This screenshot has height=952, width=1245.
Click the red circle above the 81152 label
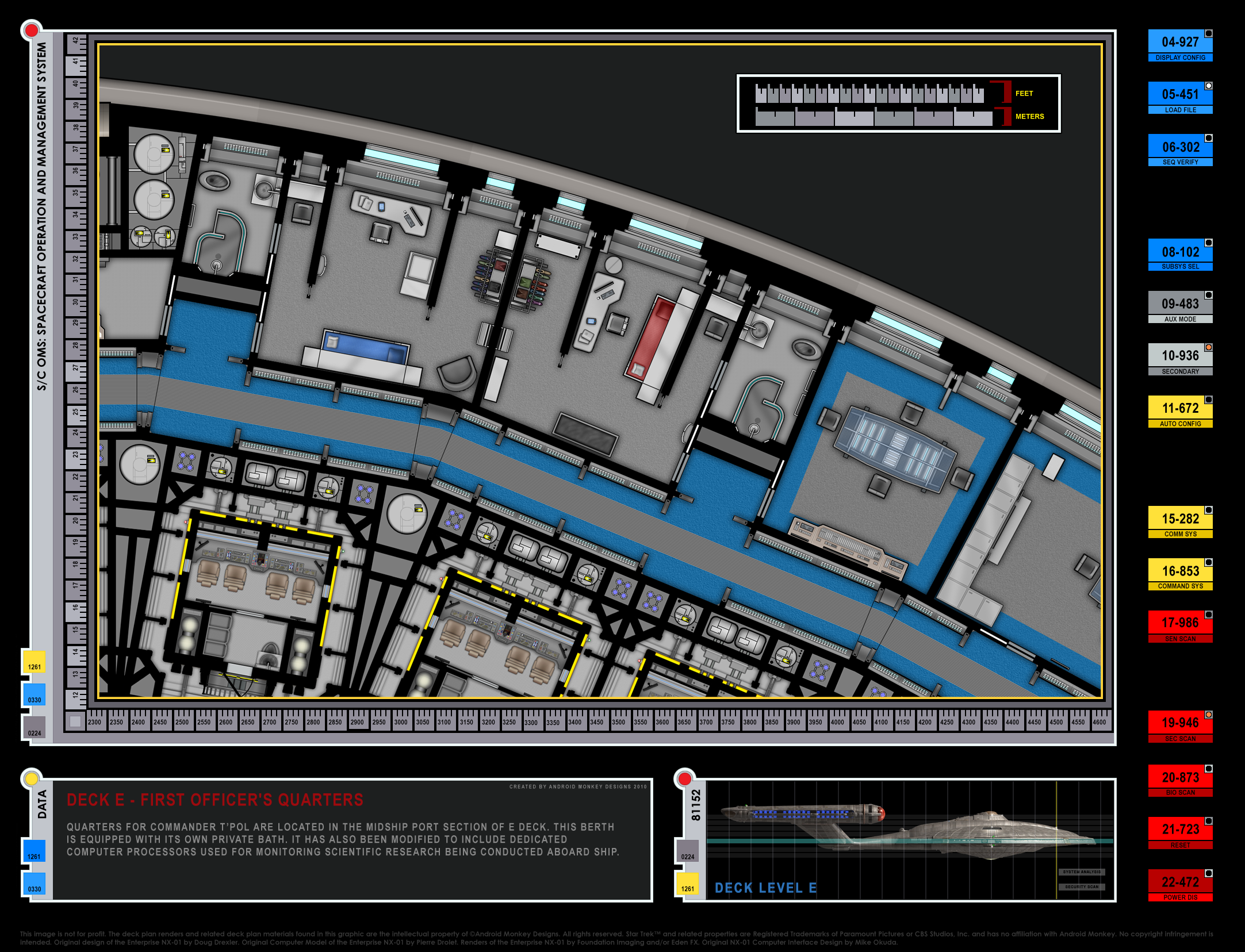[x=684, y=779]
